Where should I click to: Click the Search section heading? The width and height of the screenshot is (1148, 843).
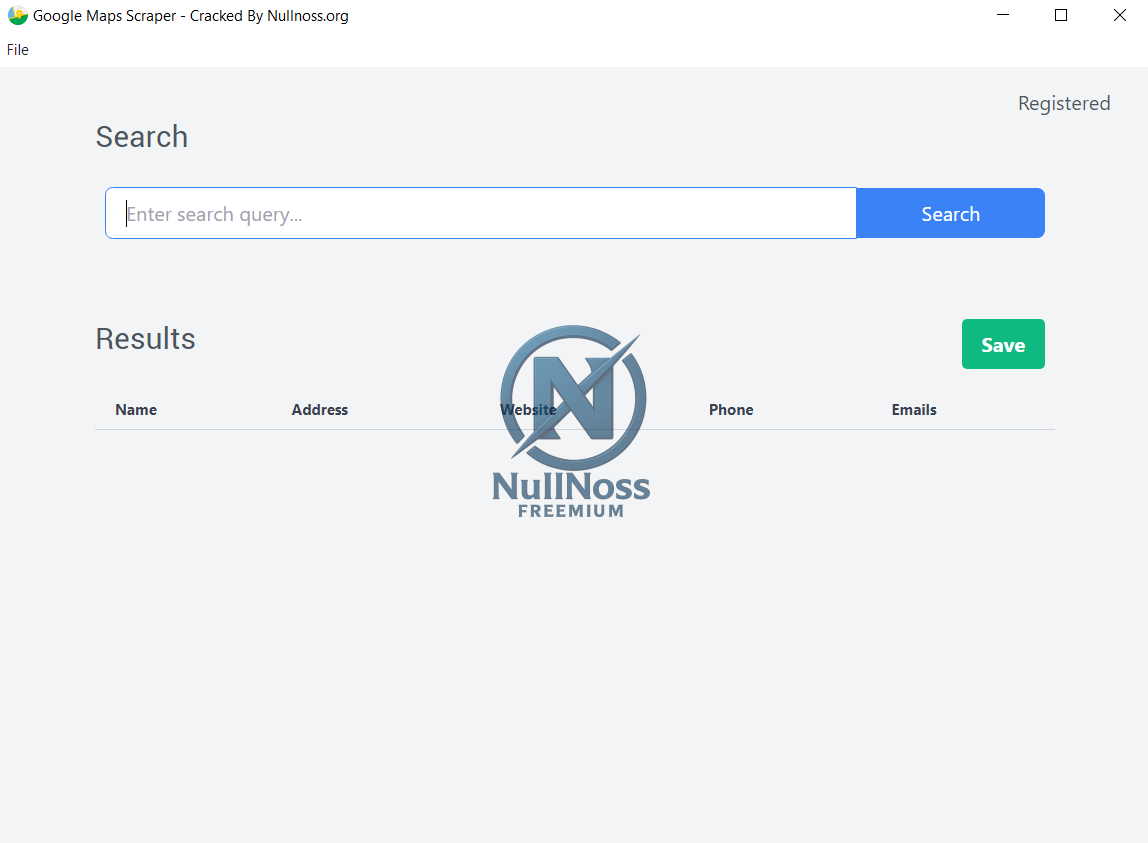coord(142,137)
